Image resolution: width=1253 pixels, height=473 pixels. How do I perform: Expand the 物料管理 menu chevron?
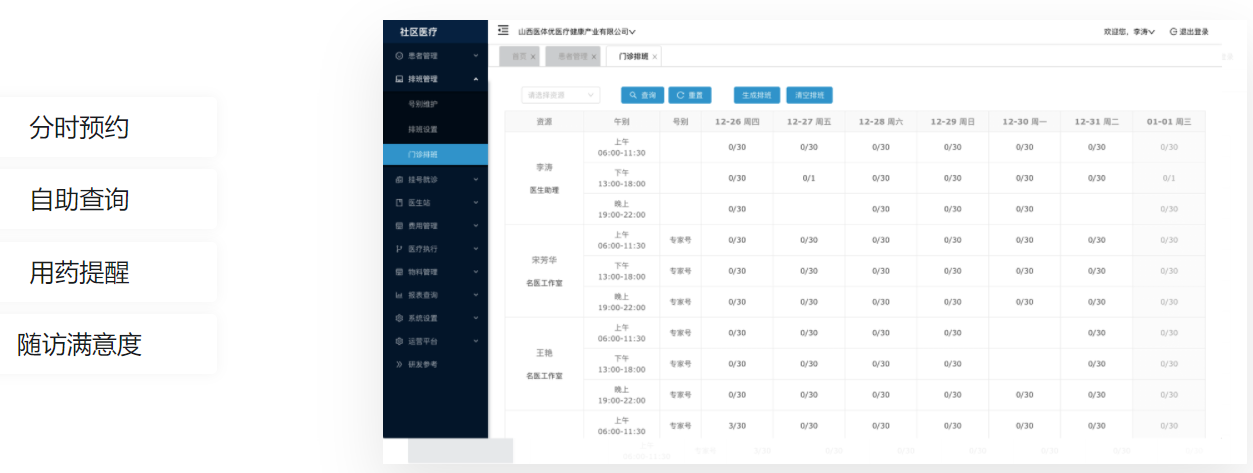coord(476,272)
